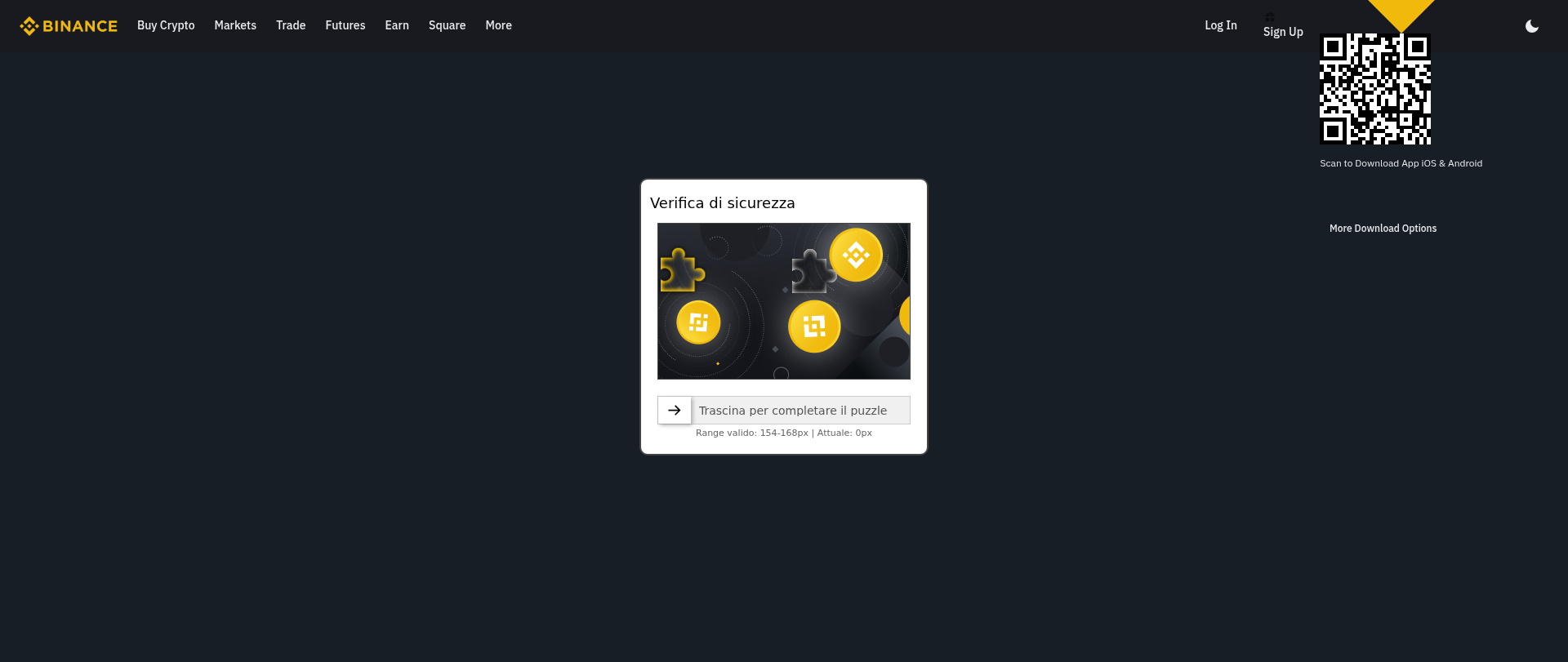Expand the More menu
This screenshot has width=1568, height=662.
[499, 25]
